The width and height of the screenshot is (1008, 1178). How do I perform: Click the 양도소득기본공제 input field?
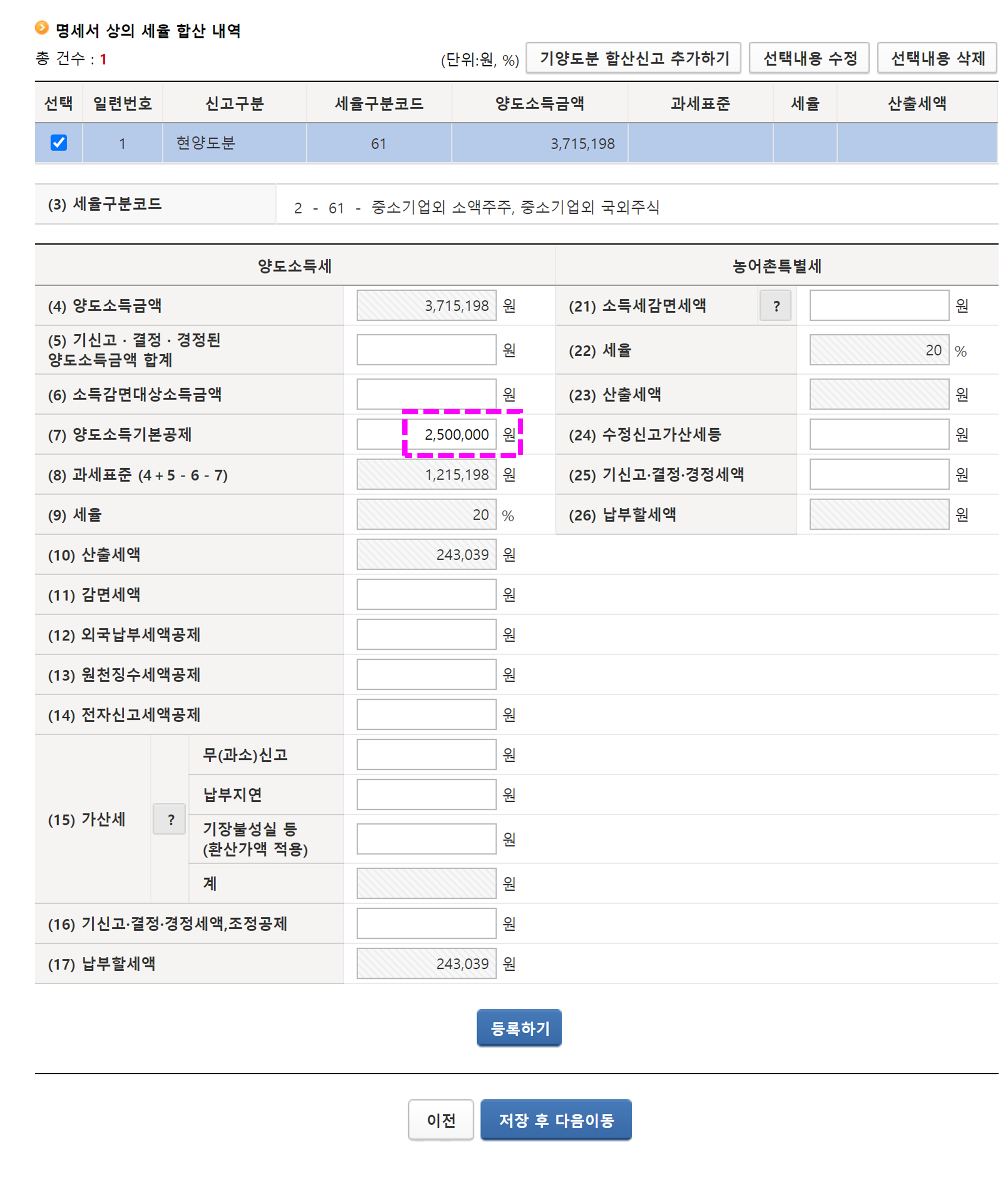click(426, 434)
